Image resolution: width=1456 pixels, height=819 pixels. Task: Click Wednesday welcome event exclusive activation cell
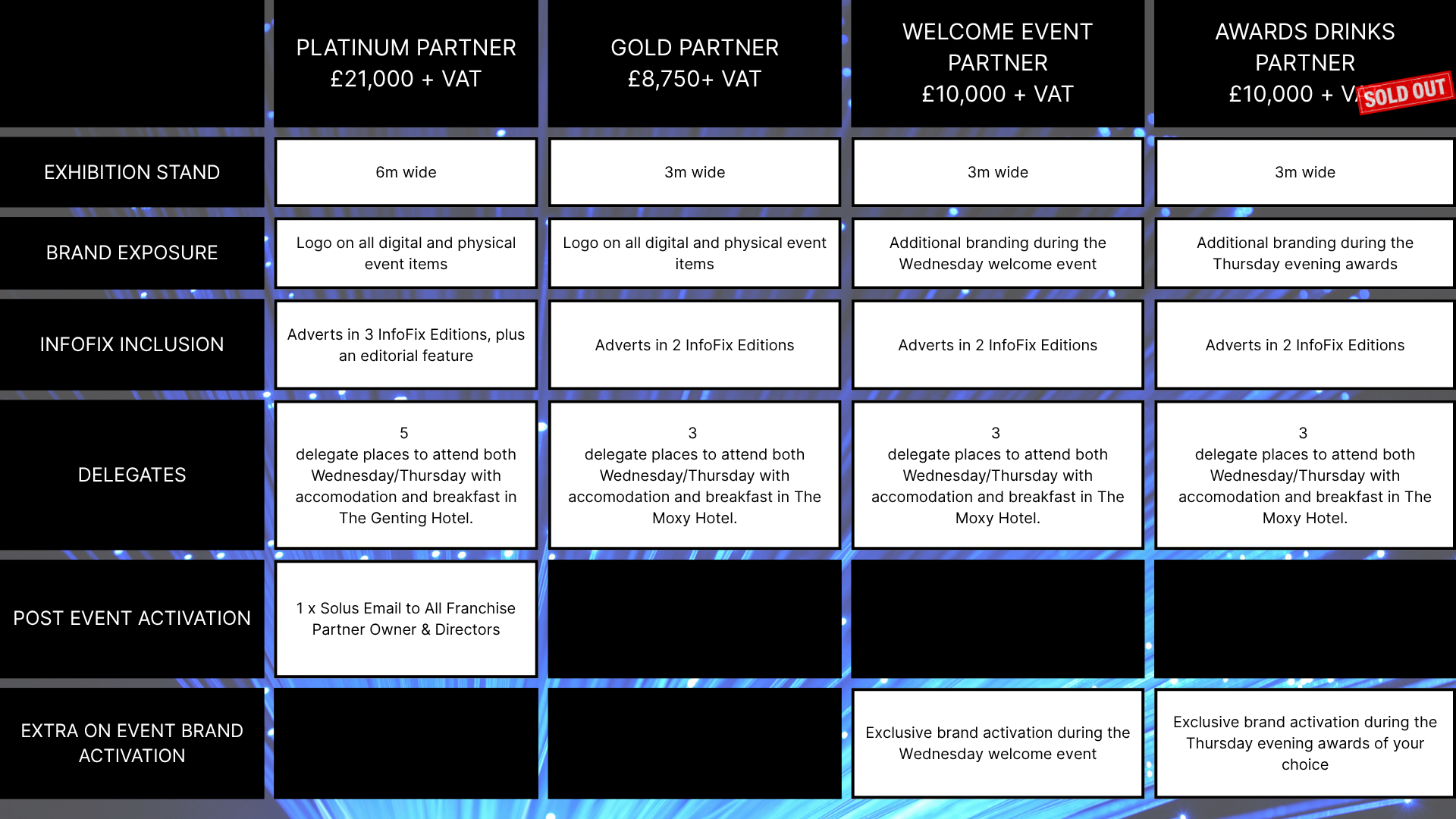tap(997, 743)
